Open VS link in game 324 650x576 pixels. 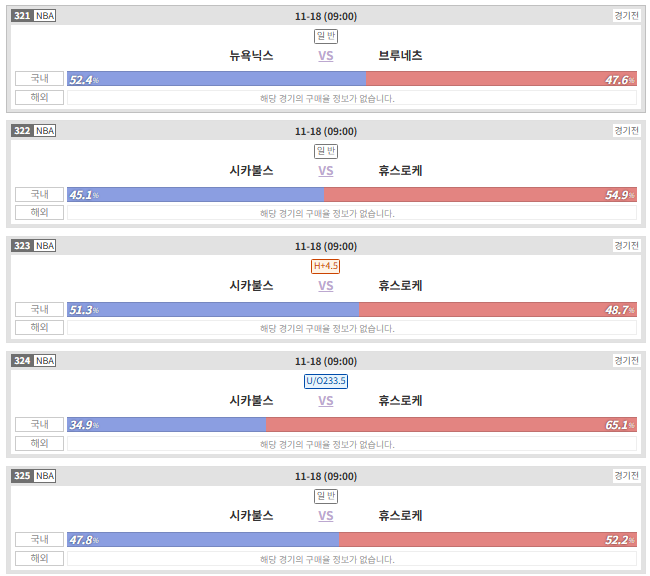(x=326, y=401)
